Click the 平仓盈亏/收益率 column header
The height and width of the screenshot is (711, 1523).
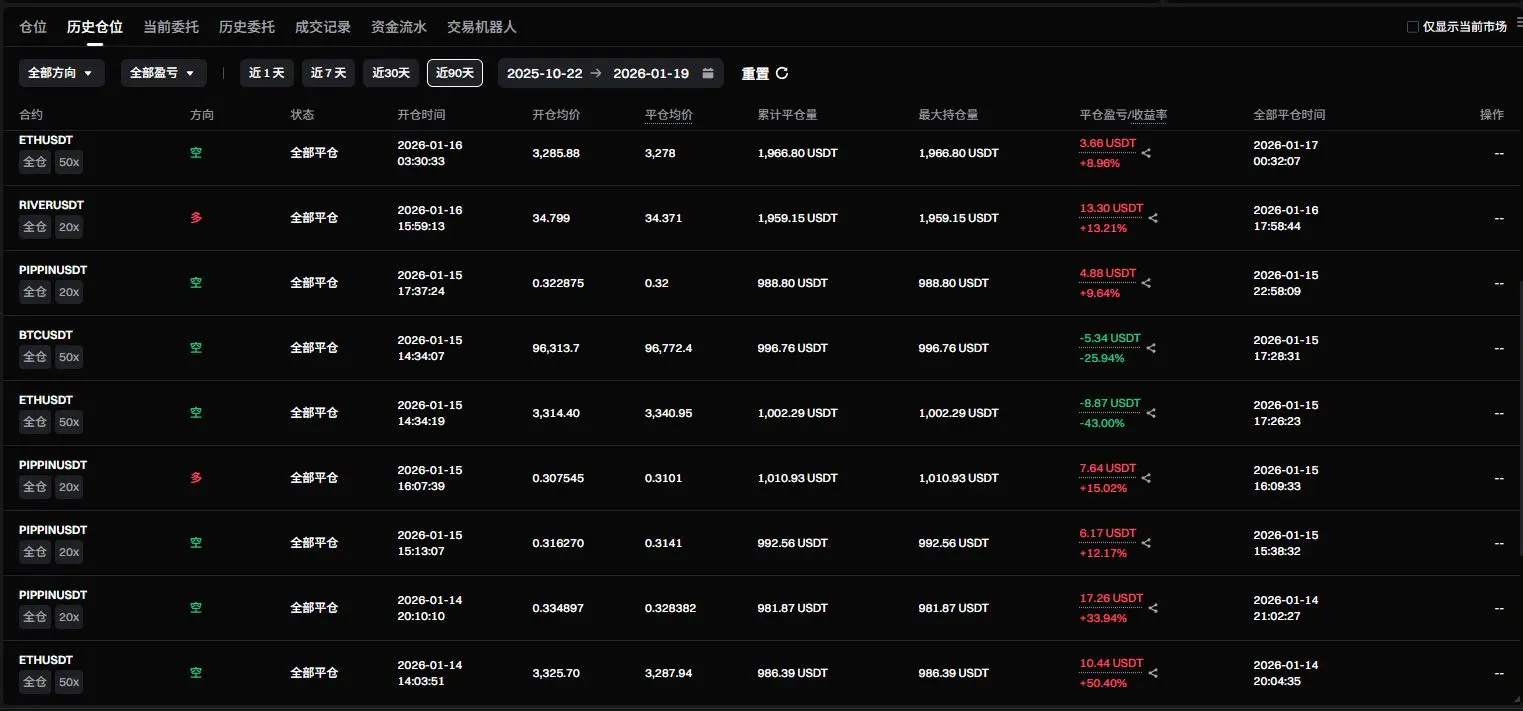pyautogui.click(x=1123, y=115)
